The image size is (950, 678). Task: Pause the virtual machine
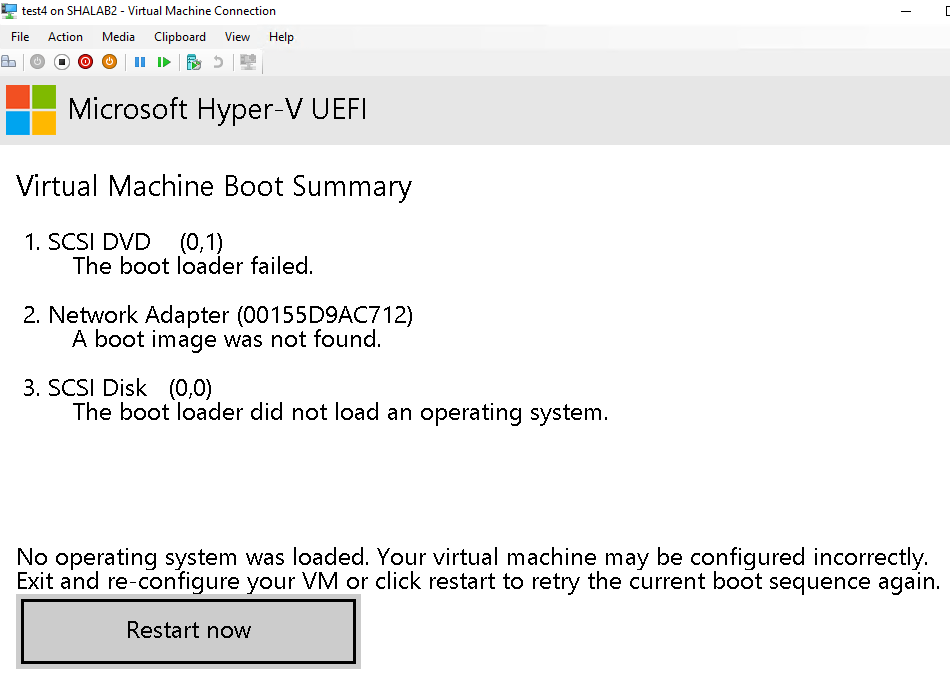[x=140, y=62]
